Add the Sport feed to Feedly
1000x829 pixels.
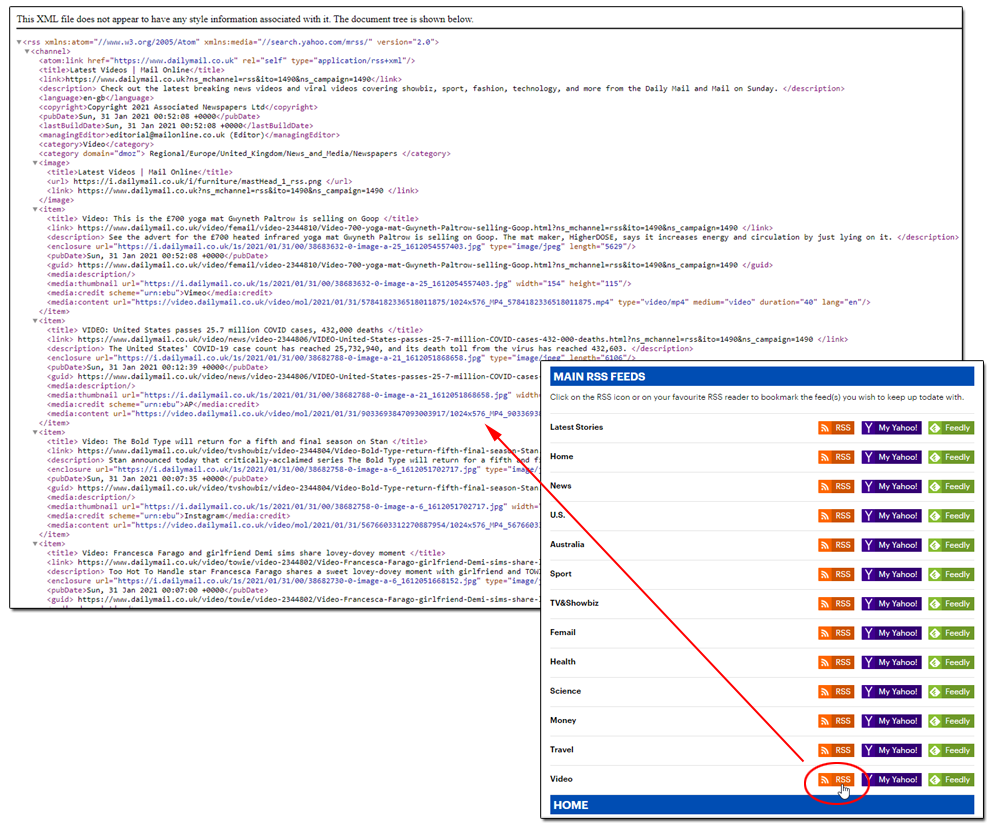click(951, 575)
